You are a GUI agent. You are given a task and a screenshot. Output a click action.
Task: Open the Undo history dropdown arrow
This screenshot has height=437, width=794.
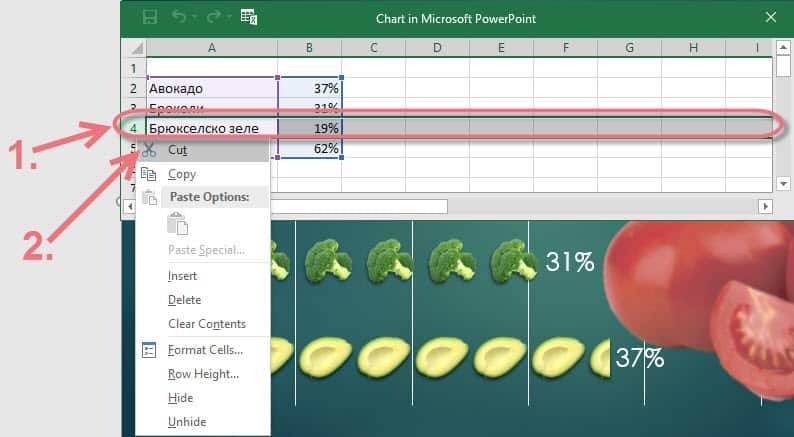point(195,18)
